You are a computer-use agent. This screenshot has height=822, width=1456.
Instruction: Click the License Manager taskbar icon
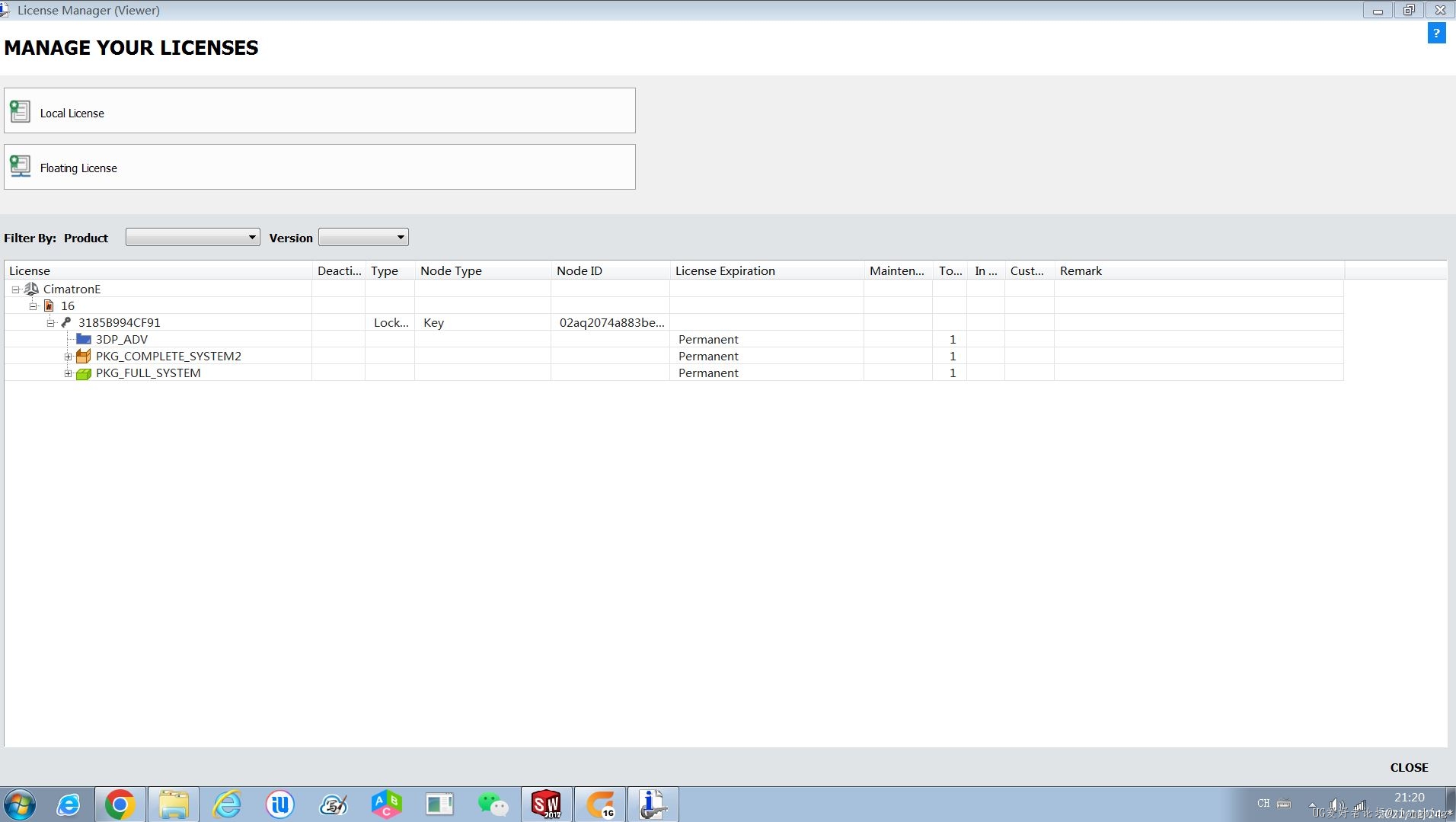click(x=653, y=804)
